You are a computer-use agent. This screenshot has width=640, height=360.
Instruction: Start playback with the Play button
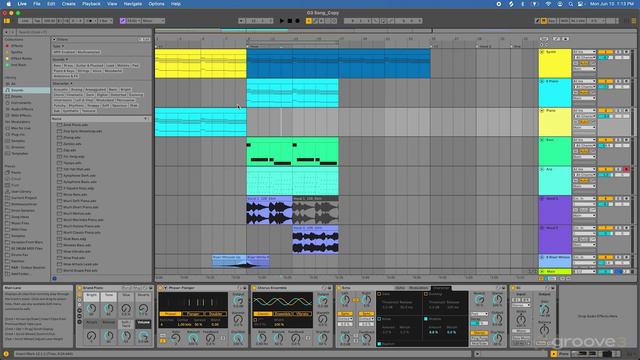coord(282,21)
